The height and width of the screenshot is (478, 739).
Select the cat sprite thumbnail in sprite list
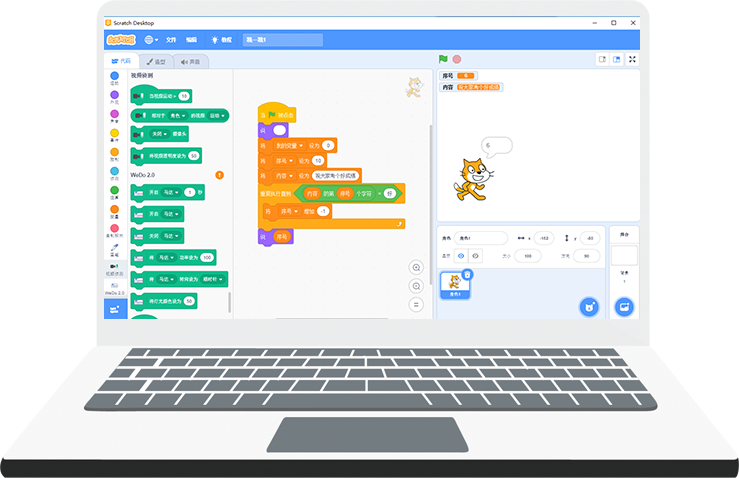pyautogui.click(x=455, y=285)
